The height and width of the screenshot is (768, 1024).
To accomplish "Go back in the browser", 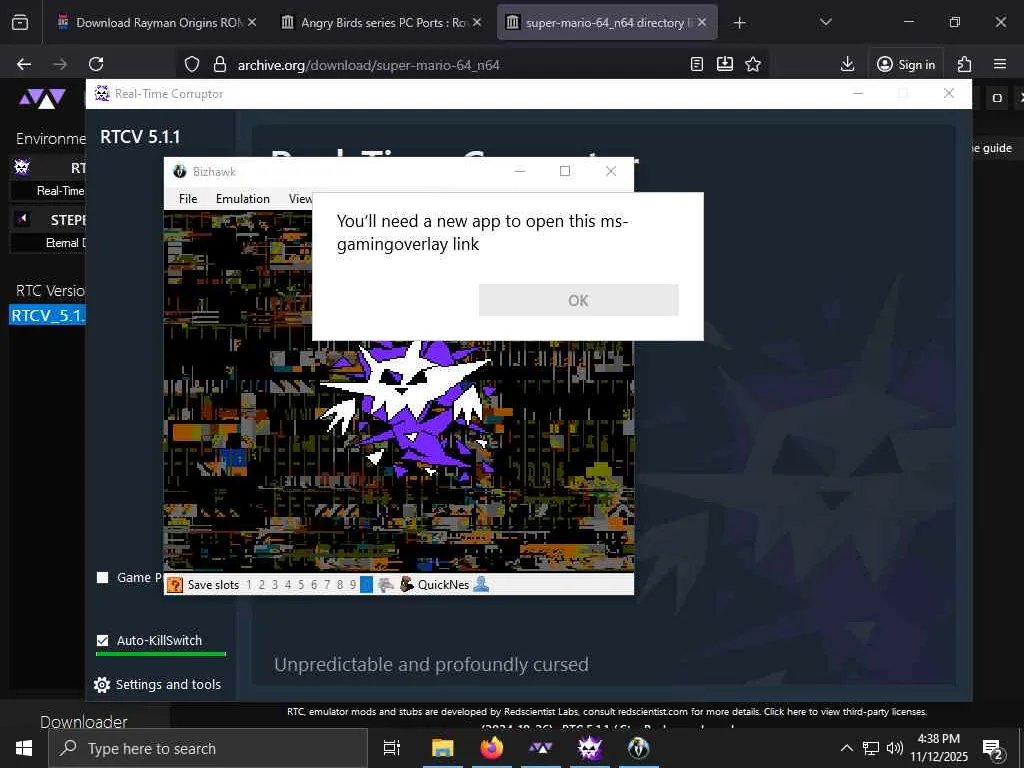I will [24, 64].
